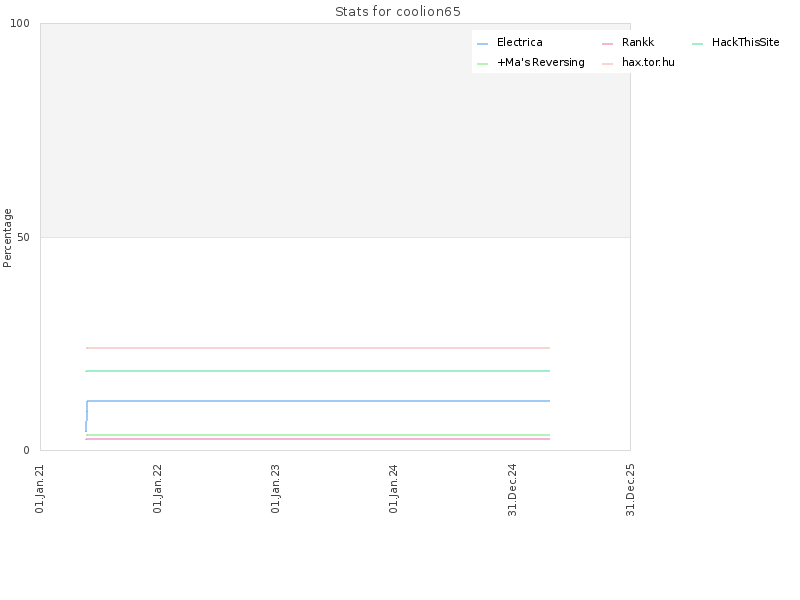The height and width of the screenshot is (600, 800).
Task: Click the teal HackThisSite legend swatch
Action: click(x=697, y=44)
